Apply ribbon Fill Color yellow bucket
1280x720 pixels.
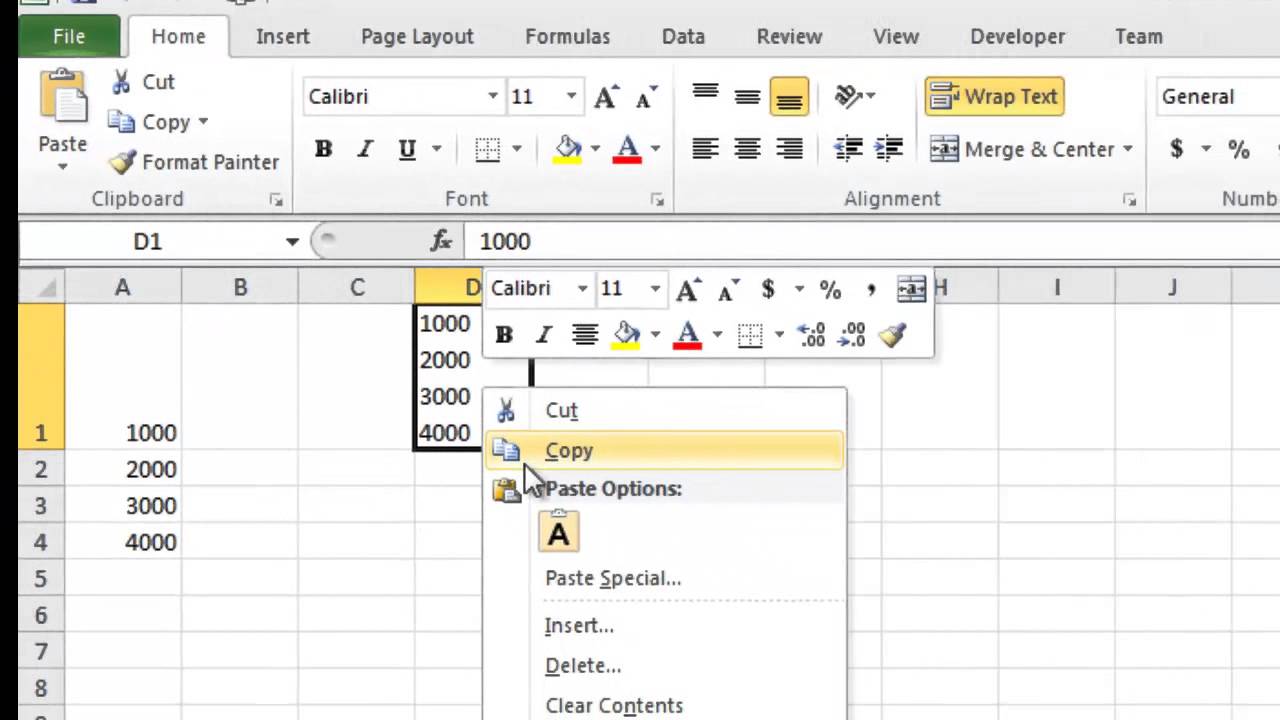(x=568, y=150)
